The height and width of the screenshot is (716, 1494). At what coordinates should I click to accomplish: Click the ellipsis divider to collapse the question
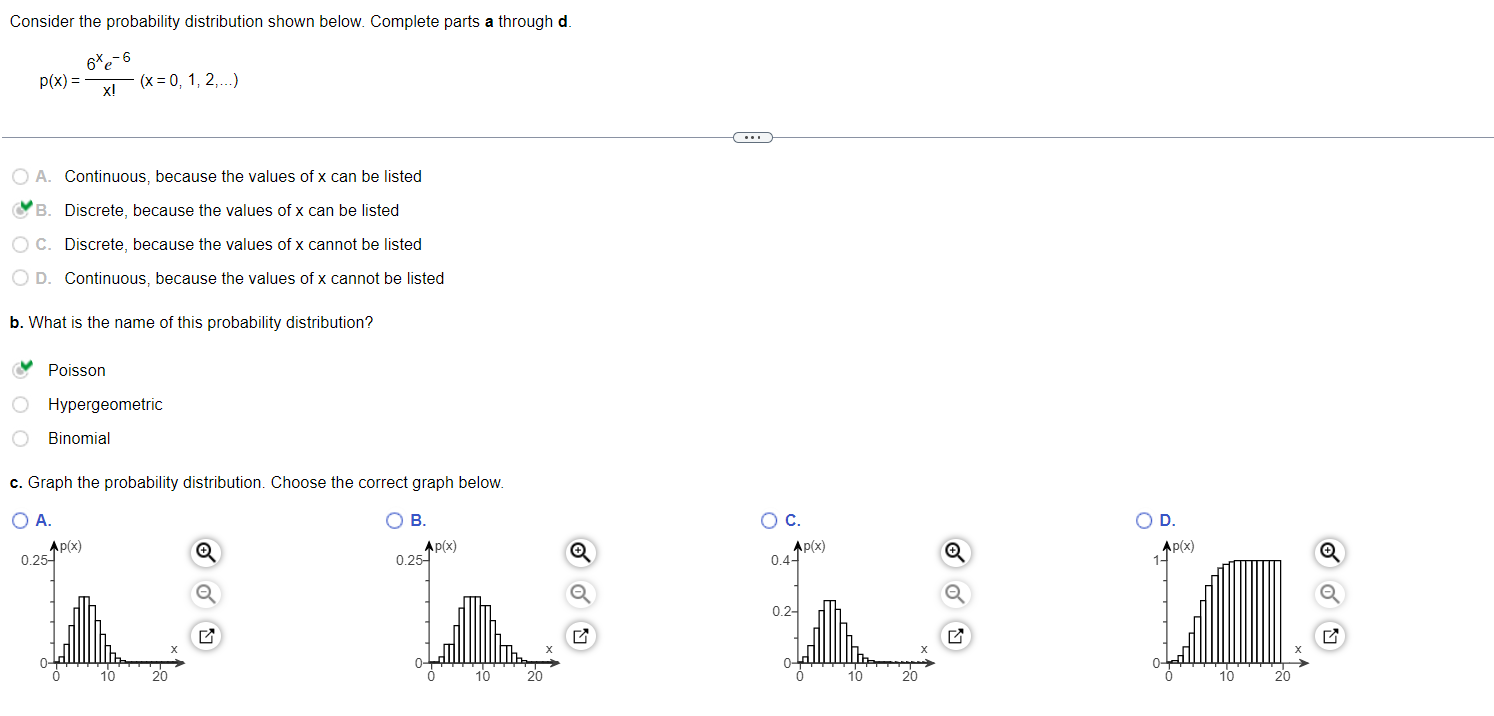tap(752, 136)
